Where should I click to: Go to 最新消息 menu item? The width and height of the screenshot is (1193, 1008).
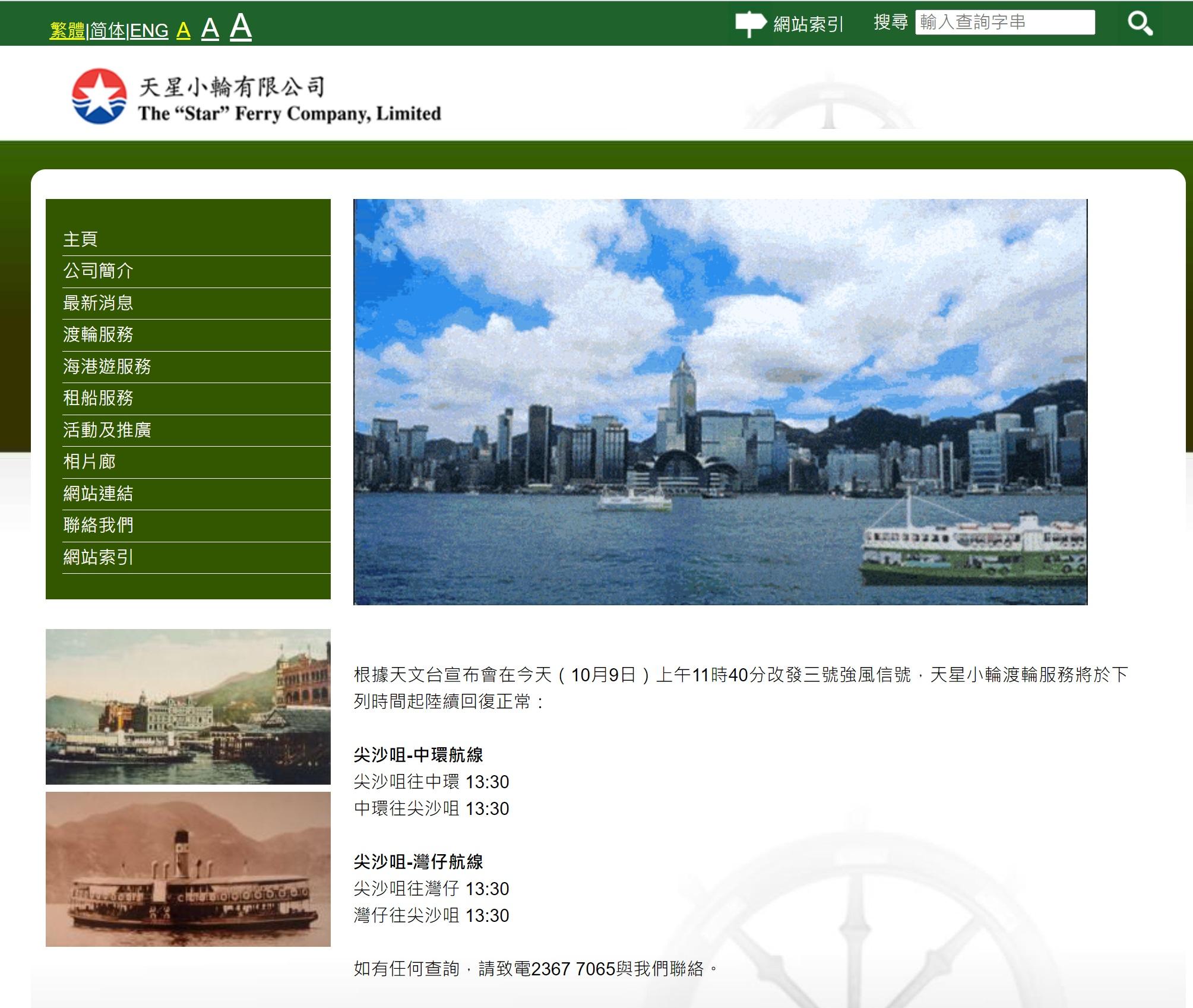point(98,303)
